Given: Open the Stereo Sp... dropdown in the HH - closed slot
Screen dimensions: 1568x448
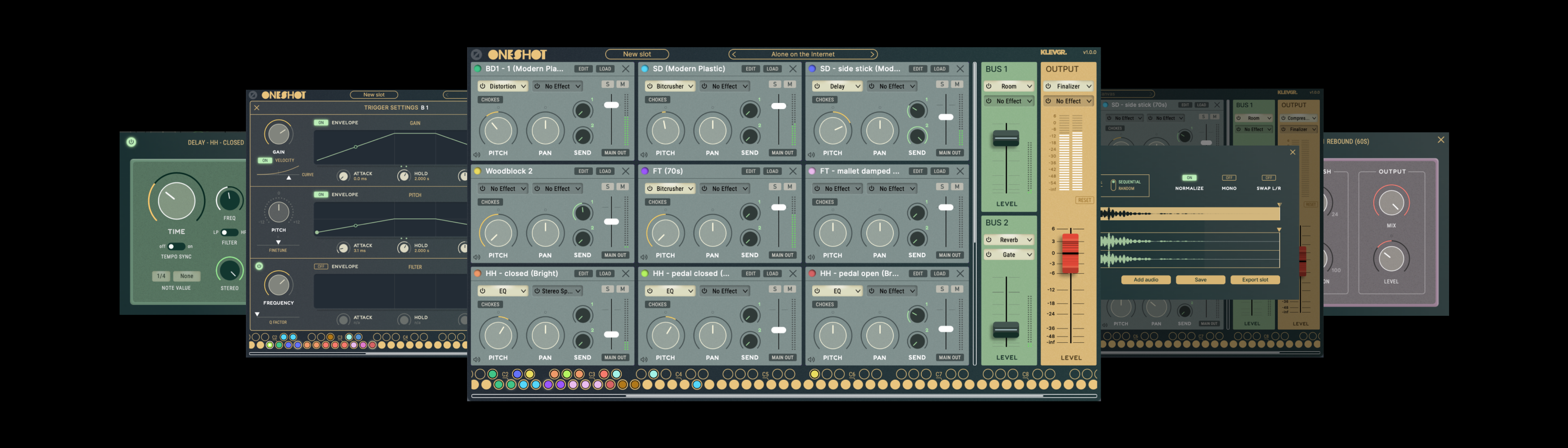Looking at the screenshot, I should pyautogui.click(x=558, y=291).
